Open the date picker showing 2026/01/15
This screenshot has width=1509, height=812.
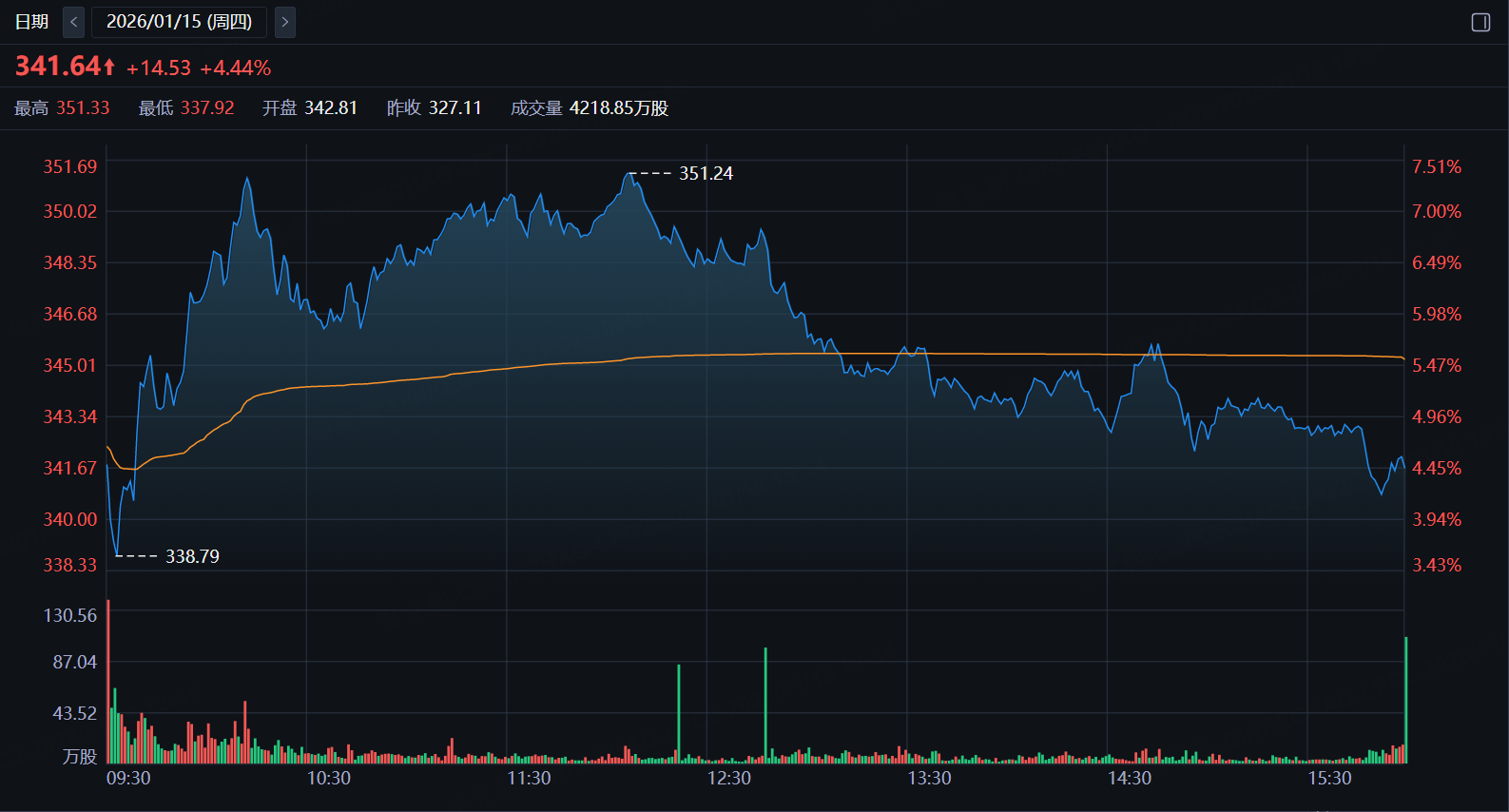[x=179, y=22]
